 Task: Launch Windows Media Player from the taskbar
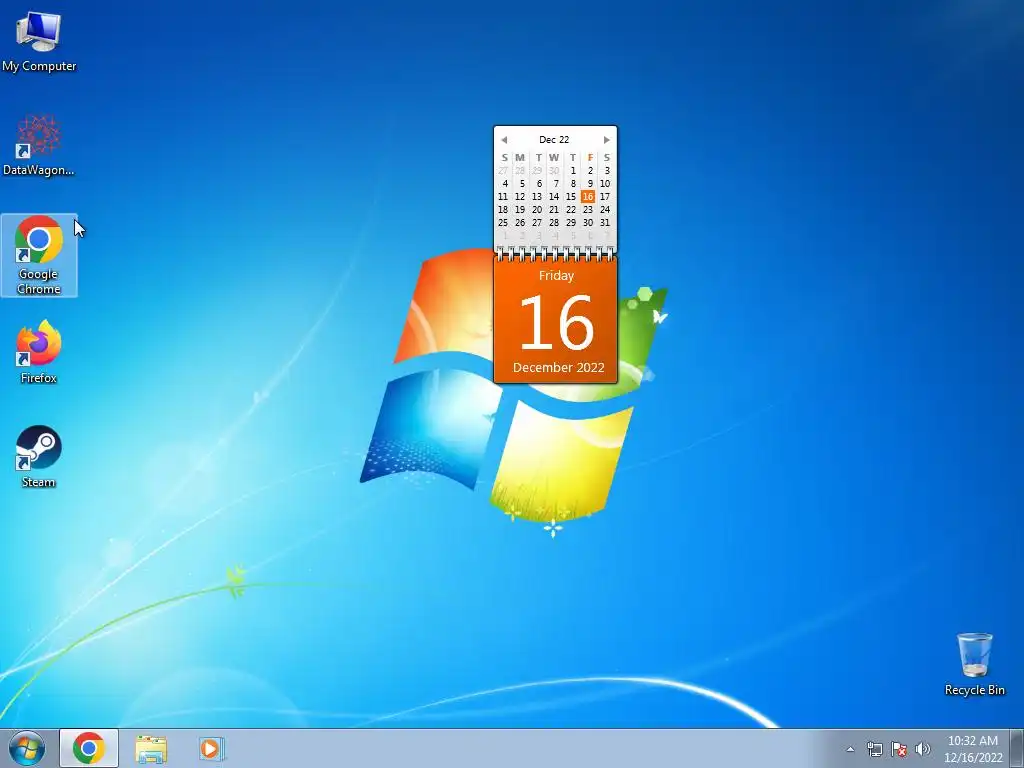(212, 748)
